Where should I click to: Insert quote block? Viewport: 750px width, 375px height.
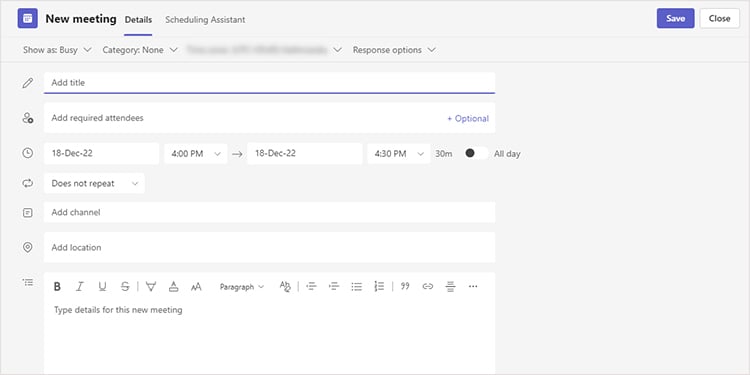click(x=405, y=286)
